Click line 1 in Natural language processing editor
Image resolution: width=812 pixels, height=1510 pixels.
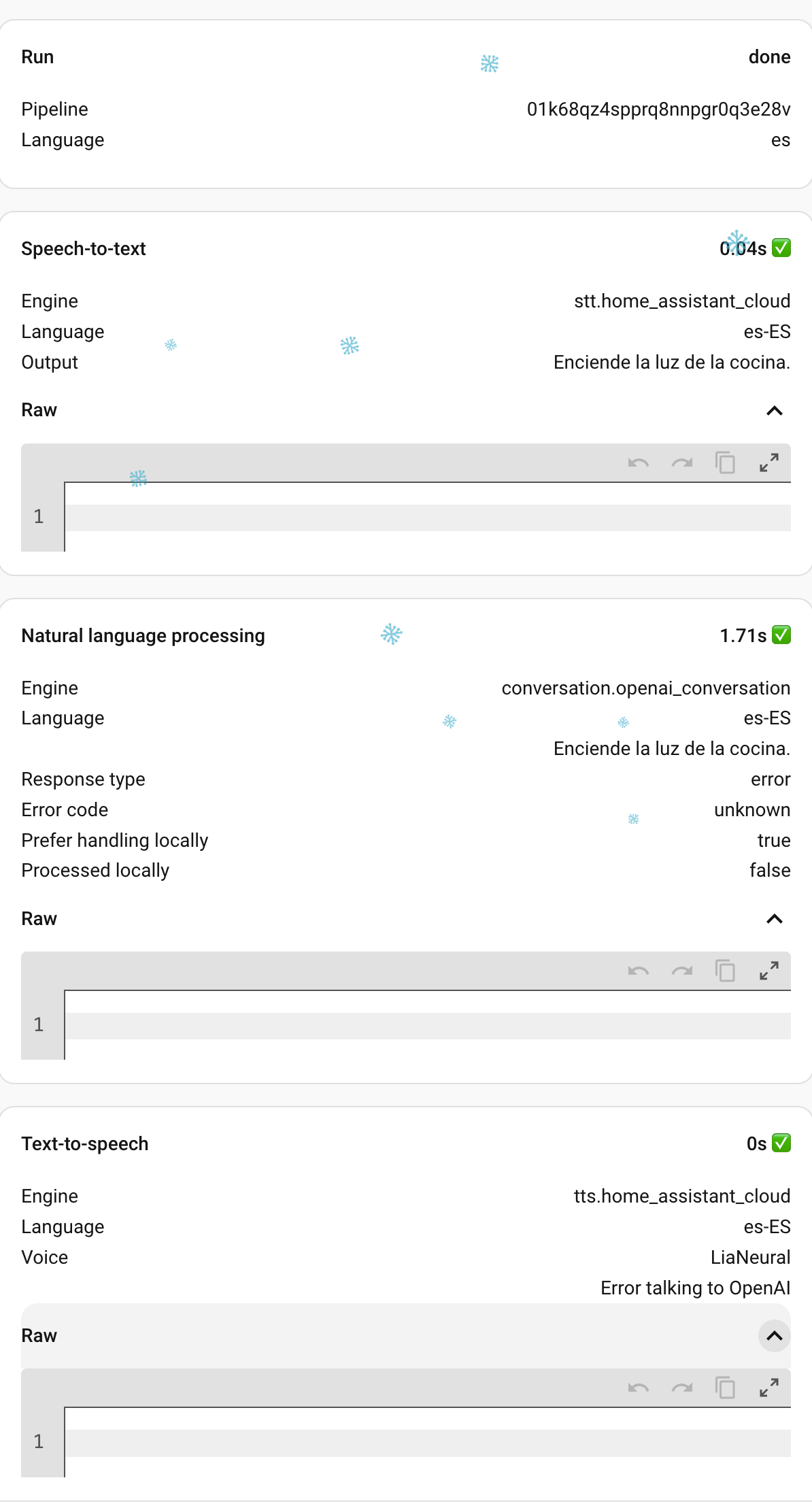click(x=427, y=1026)
